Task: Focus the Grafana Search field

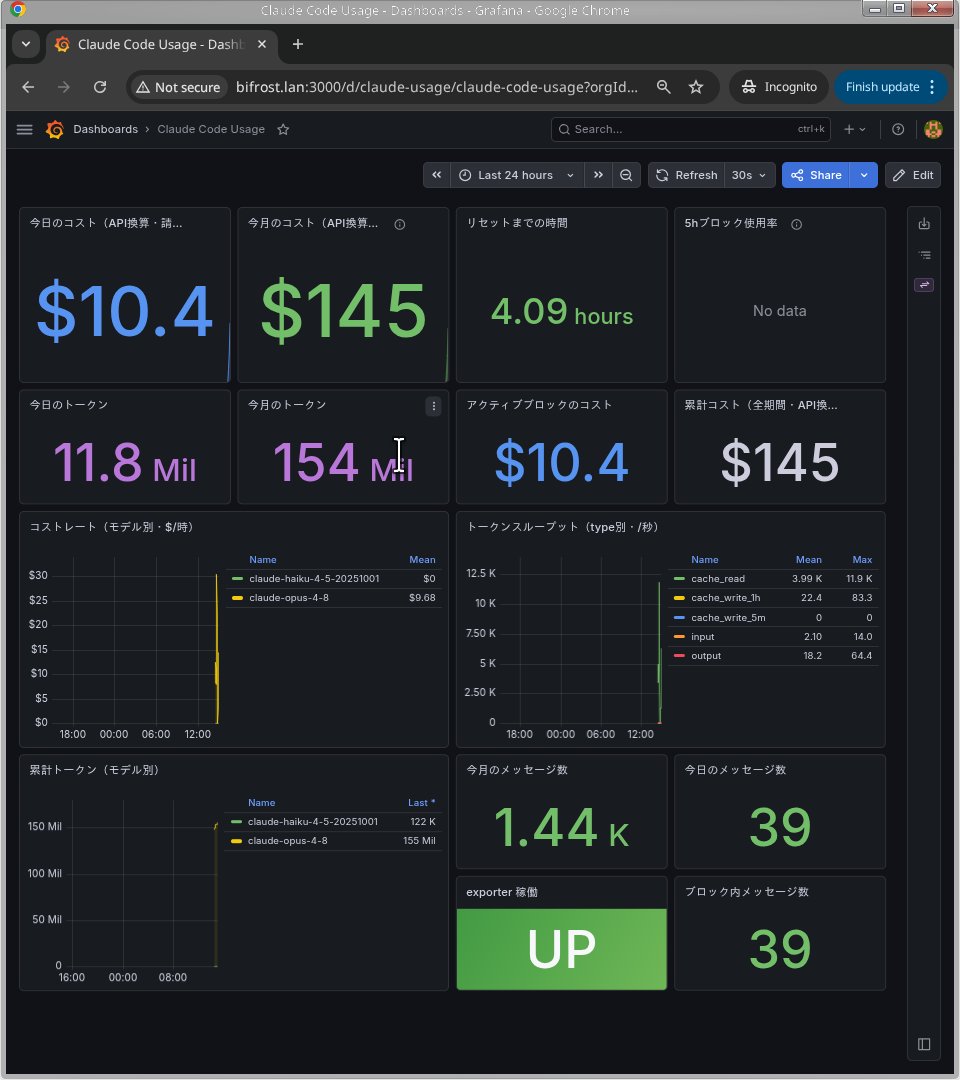Action: pyautogui.click(x=691, y=129)
